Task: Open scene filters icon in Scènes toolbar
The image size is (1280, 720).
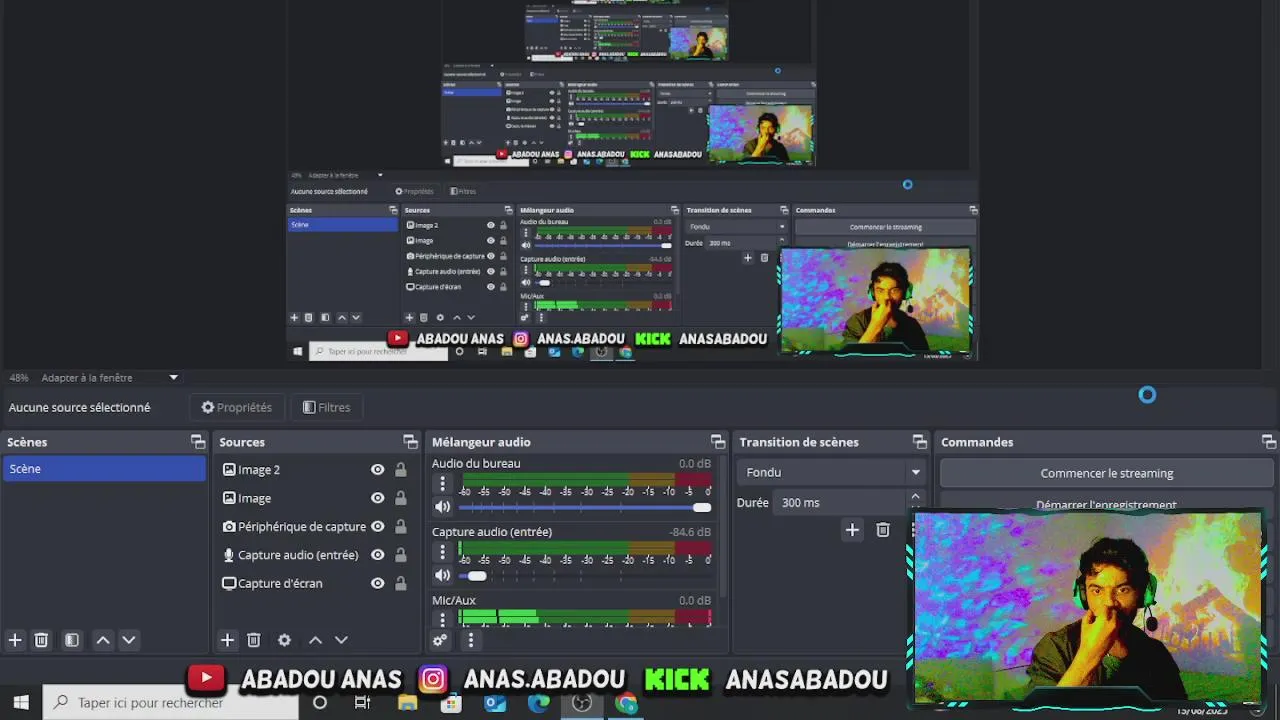Action: click(x=72, y=640)
